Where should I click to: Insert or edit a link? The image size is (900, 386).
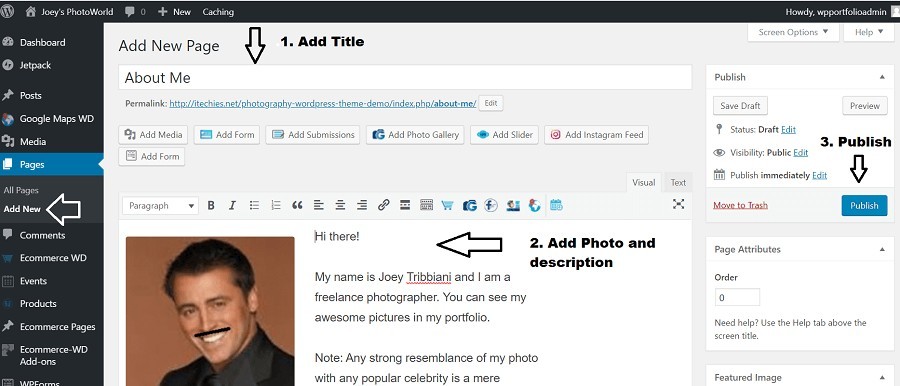[x=383, y=205]
